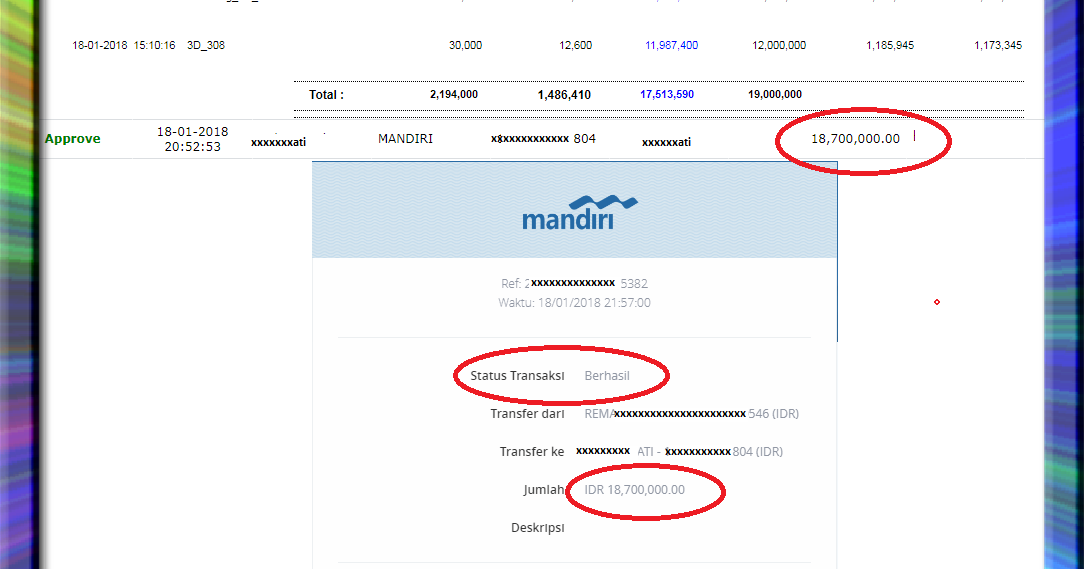
Task: Click the blue value 11,987,400
Action: pos(671,45)
